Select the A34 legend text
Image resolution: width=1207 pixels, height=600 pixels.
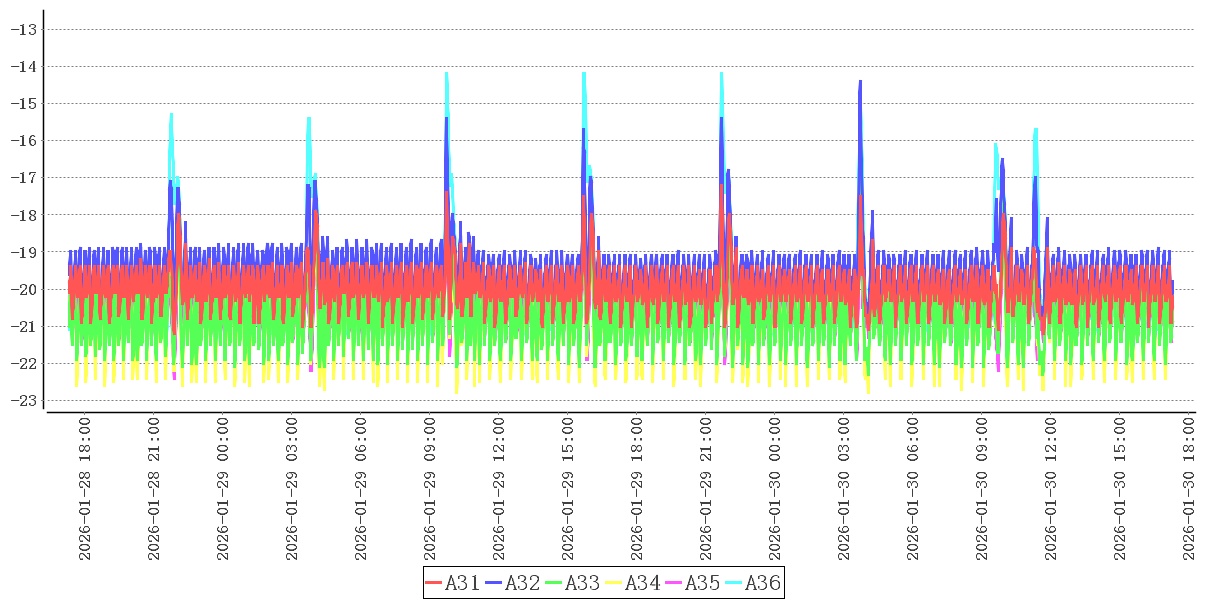point(642,583)
